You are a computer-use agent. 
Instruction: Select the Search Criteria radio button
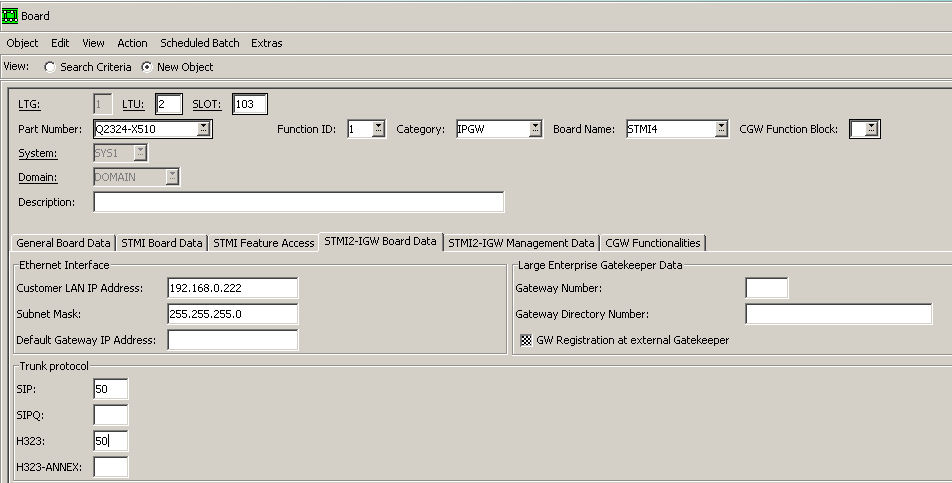(50, 67)
